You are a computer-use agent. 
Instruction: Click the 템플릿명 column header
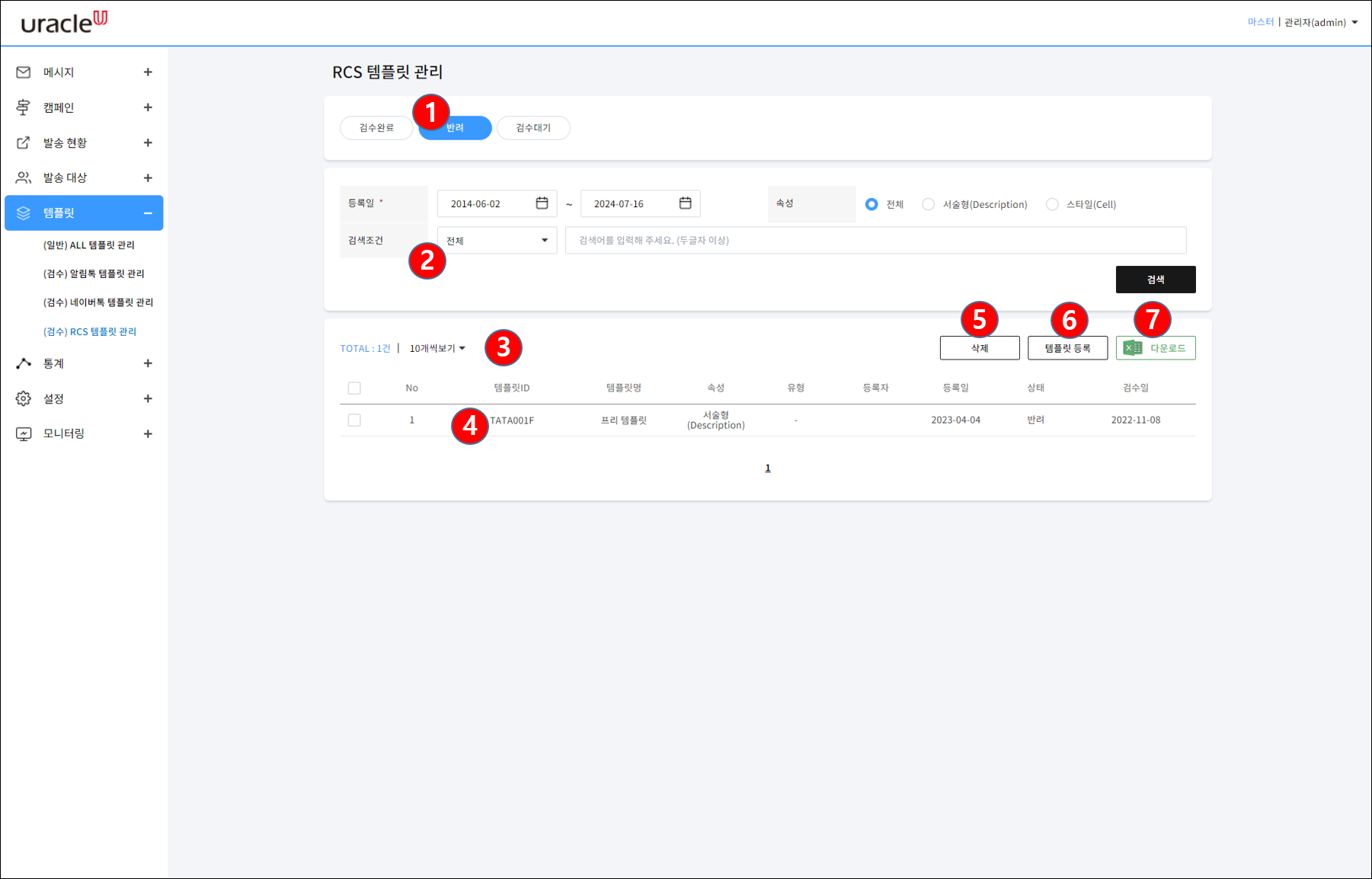(x=624, y=388)
